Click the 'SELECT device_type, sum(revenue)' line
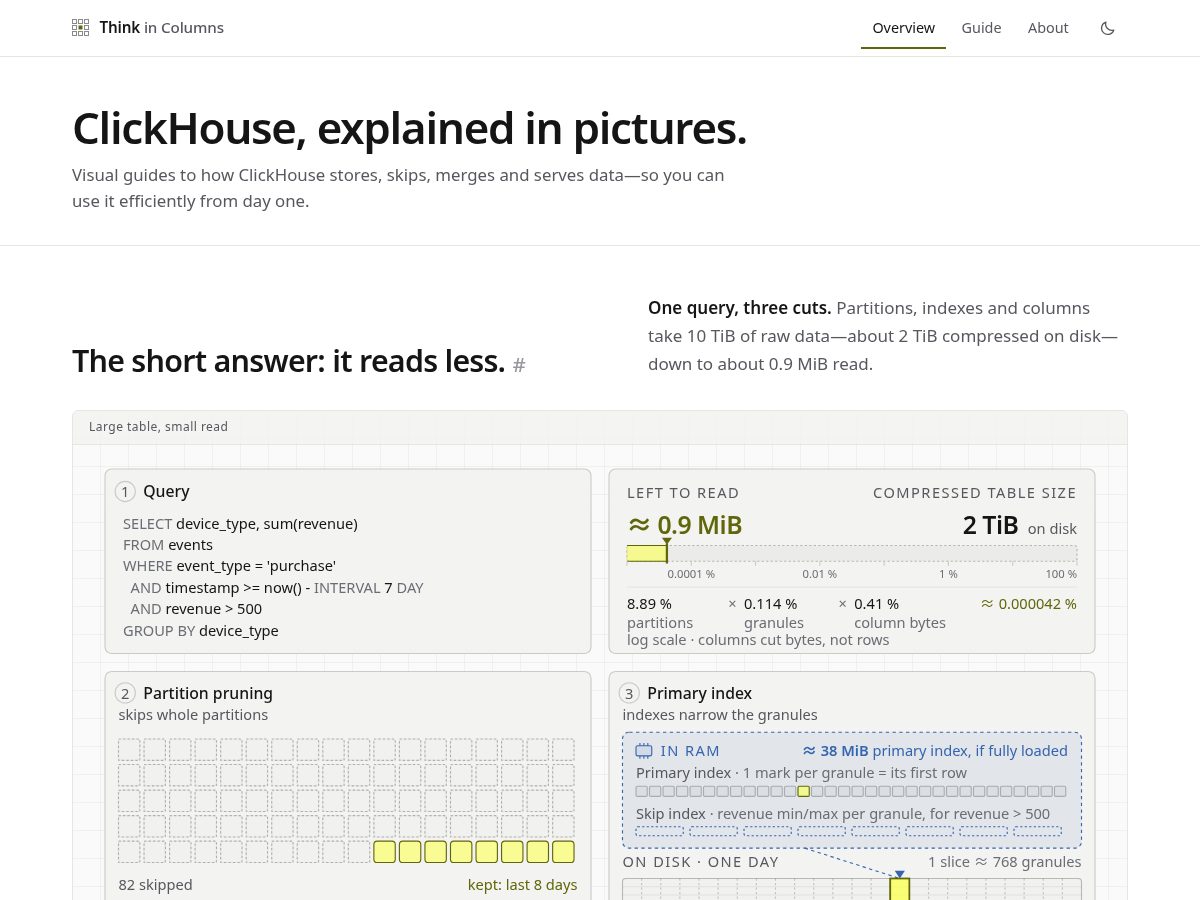Viewport: 1200px width, 900px height. [x=240, y=524]
